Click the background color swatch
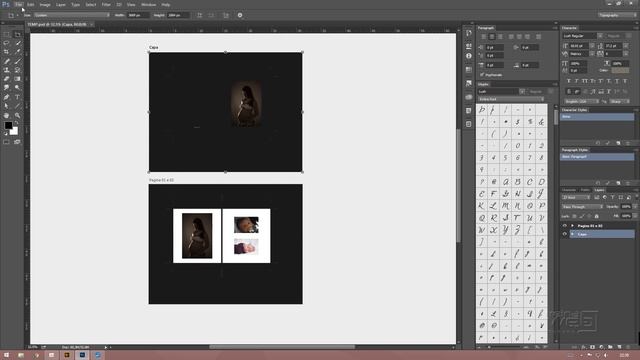 [15, 132]
